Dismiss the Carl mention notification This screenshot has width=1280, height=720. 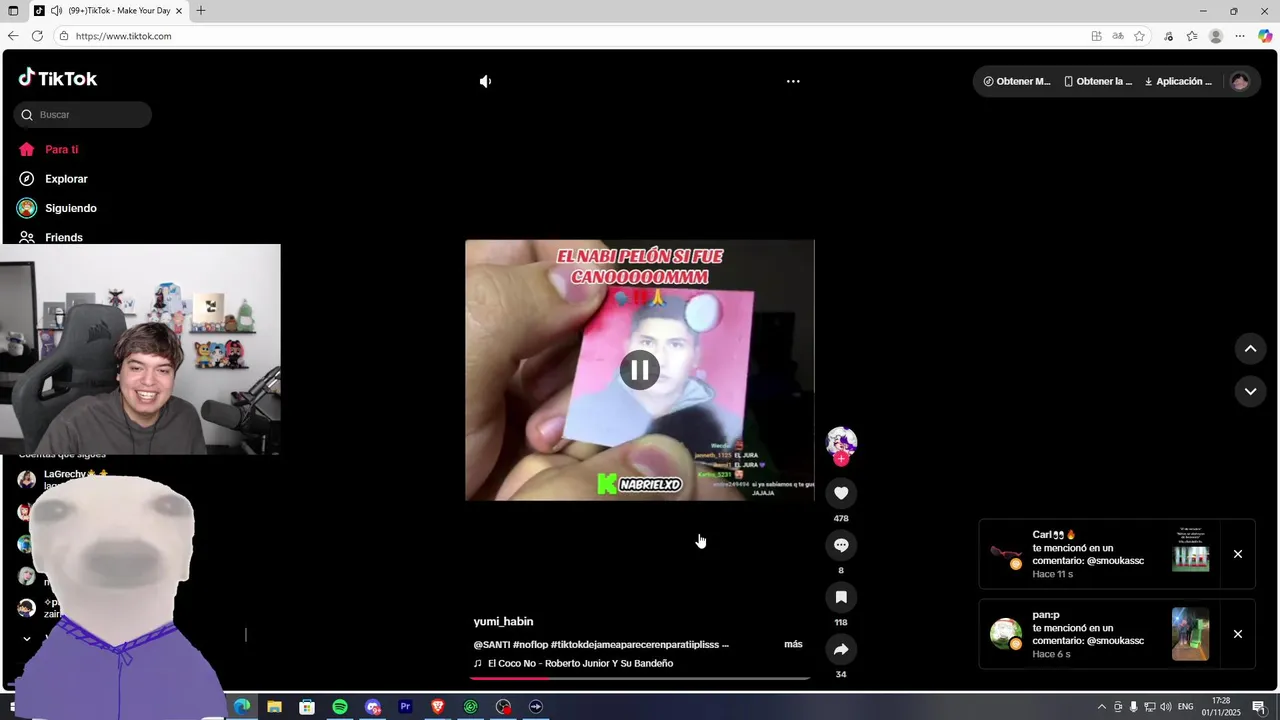pyautogui.click(x=1237, y=554)
